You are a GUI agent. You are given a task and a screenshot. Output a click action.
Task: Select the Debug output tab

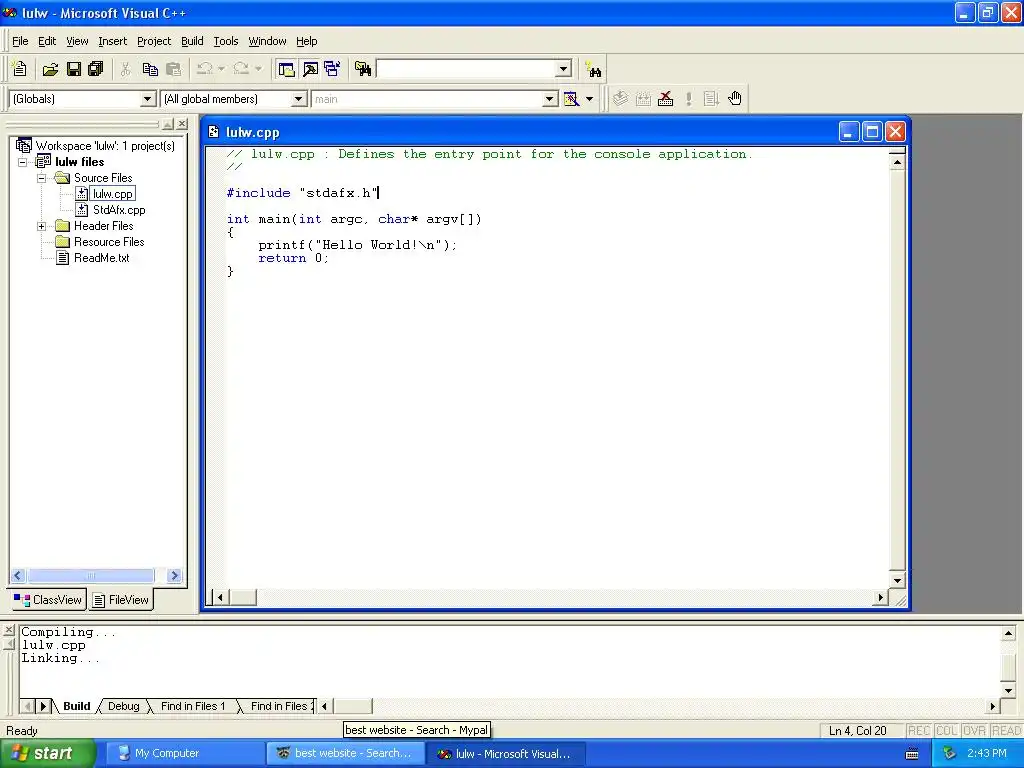click(123, 706)
